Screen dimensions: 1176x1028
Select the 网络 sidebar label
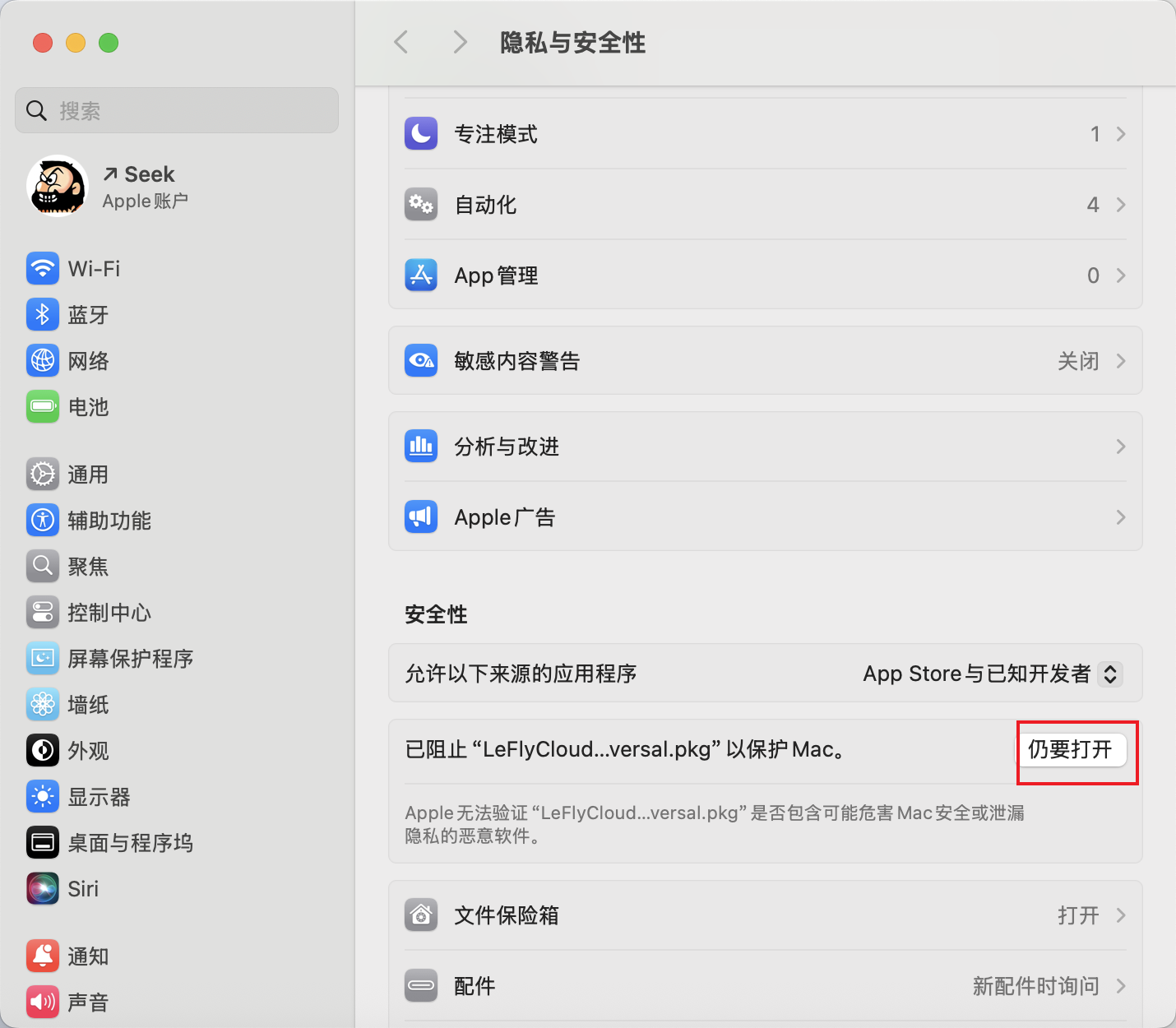coord(88,361)
